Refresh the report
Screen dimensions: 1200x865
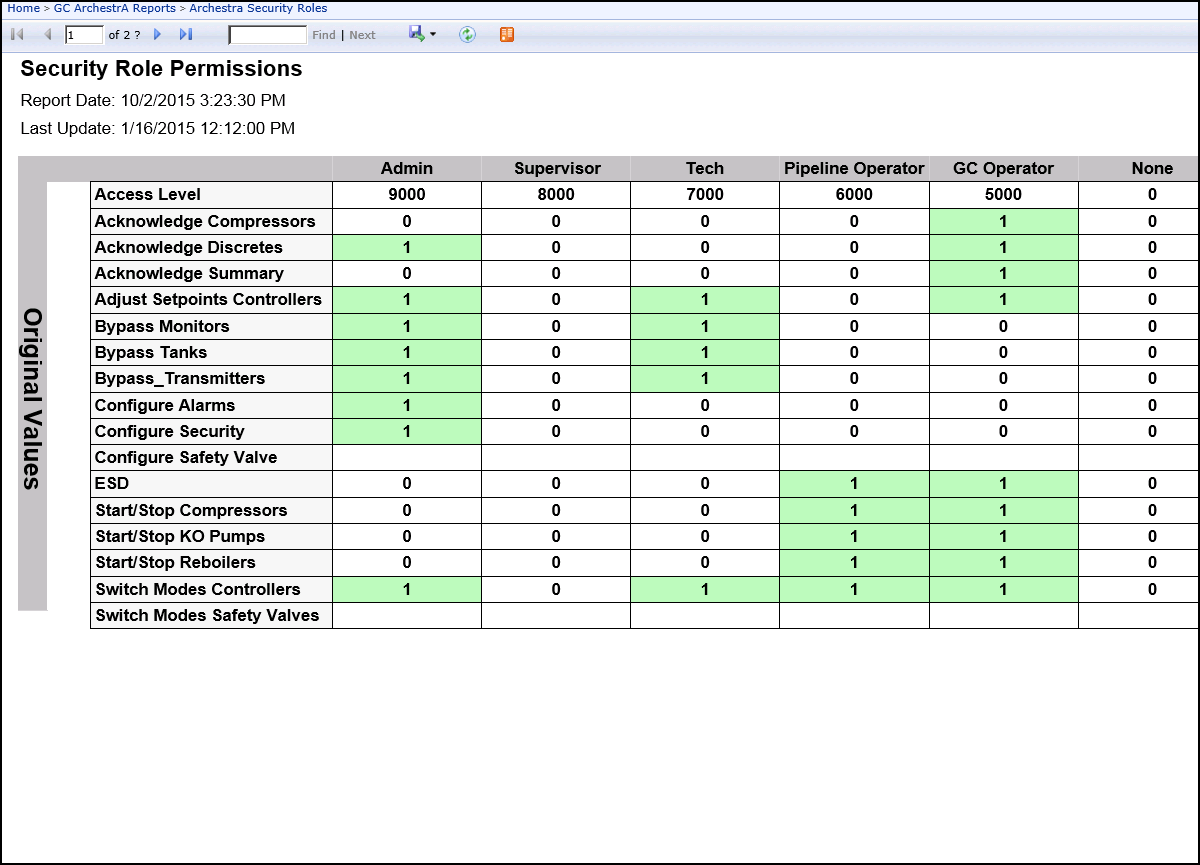tap(467, 35)
